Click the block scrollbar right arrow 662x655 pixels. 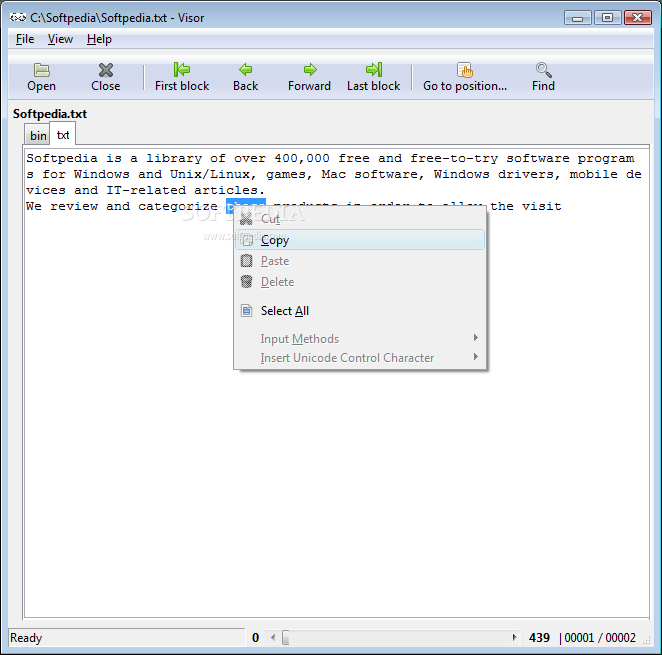click(514, 637)
